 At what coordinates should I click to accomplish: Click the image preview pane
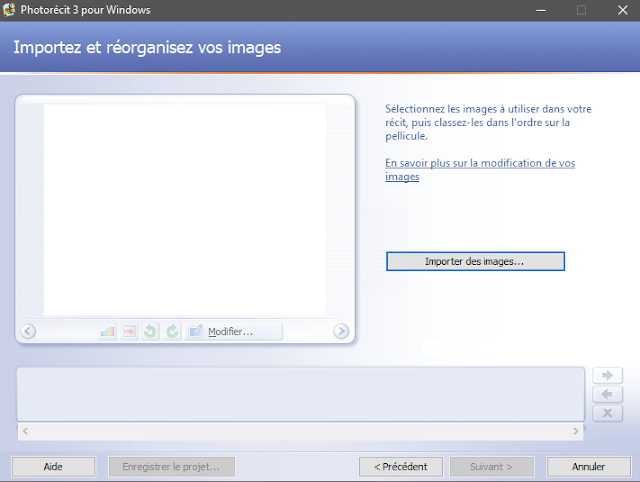coord(184,210)
